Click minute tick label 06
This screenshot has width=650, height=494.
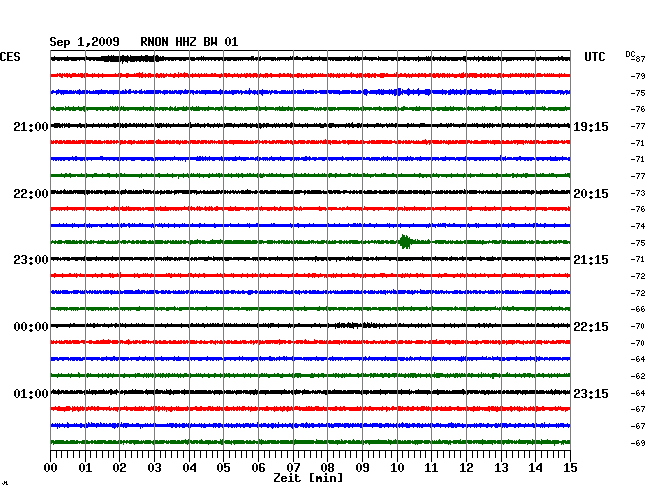(258, 468)
